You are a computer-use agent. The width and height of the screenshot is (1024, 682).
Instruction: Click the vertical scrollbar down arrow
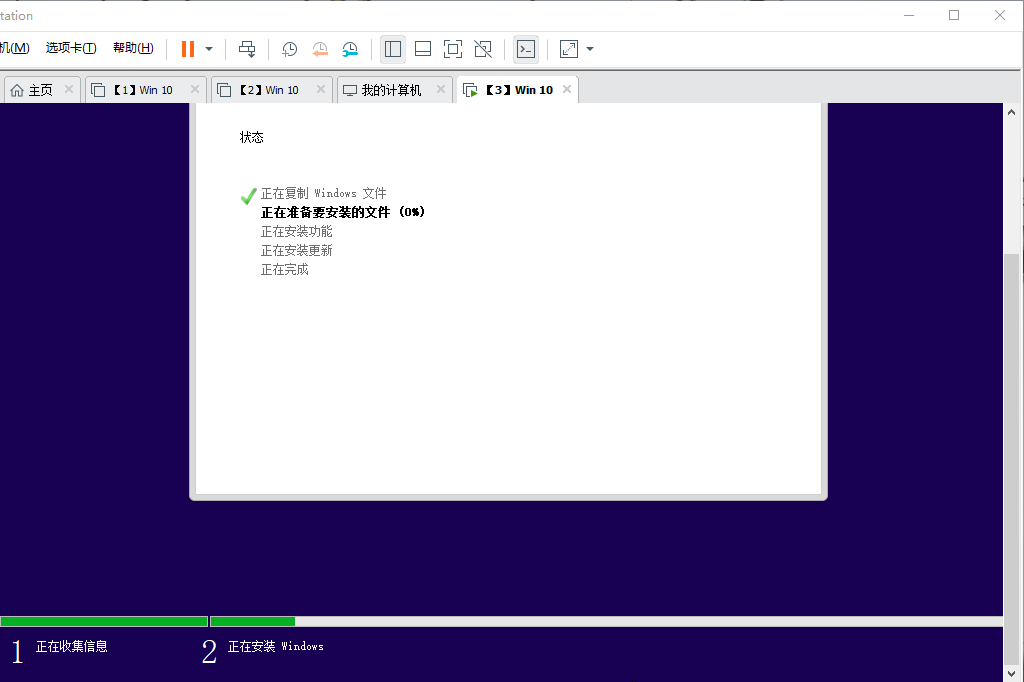point(1012,674)
